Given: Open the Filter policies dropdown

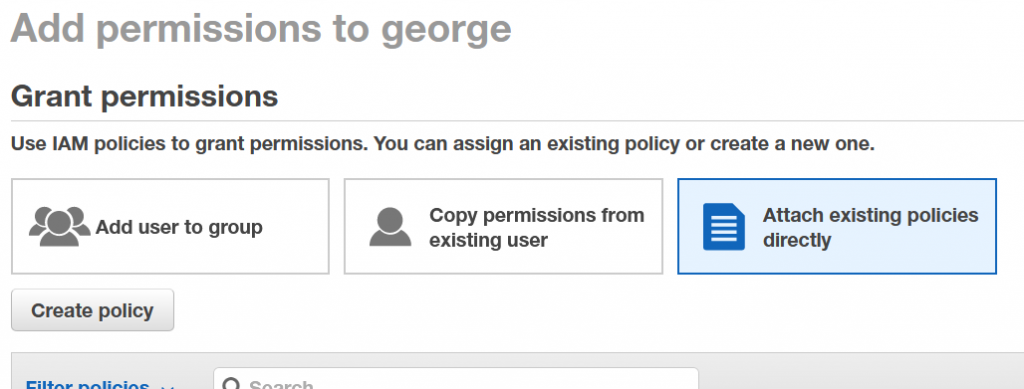Looking at the screenshot, I should pyautogui.click(x=99, y=384).
